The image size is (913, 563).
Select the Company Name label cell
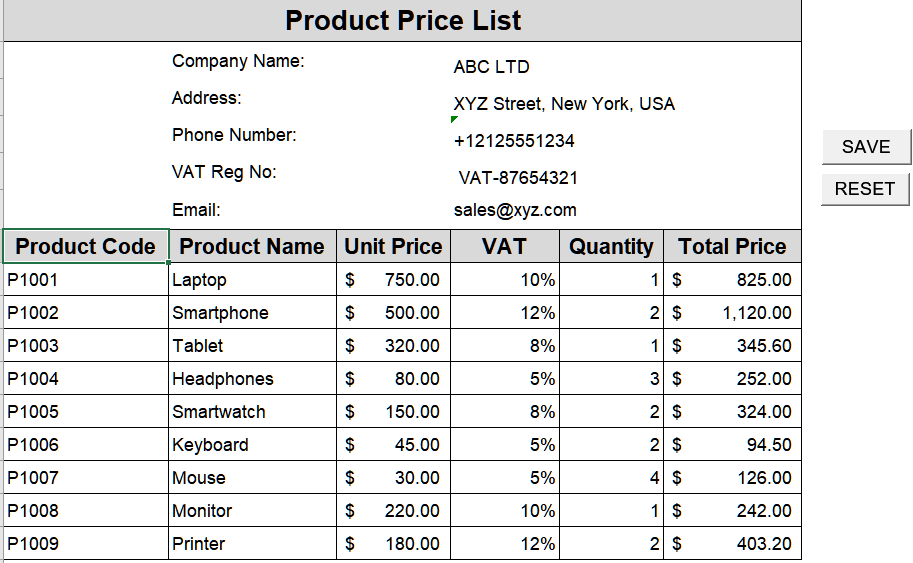pyautogui.click(x=238, y=61)
